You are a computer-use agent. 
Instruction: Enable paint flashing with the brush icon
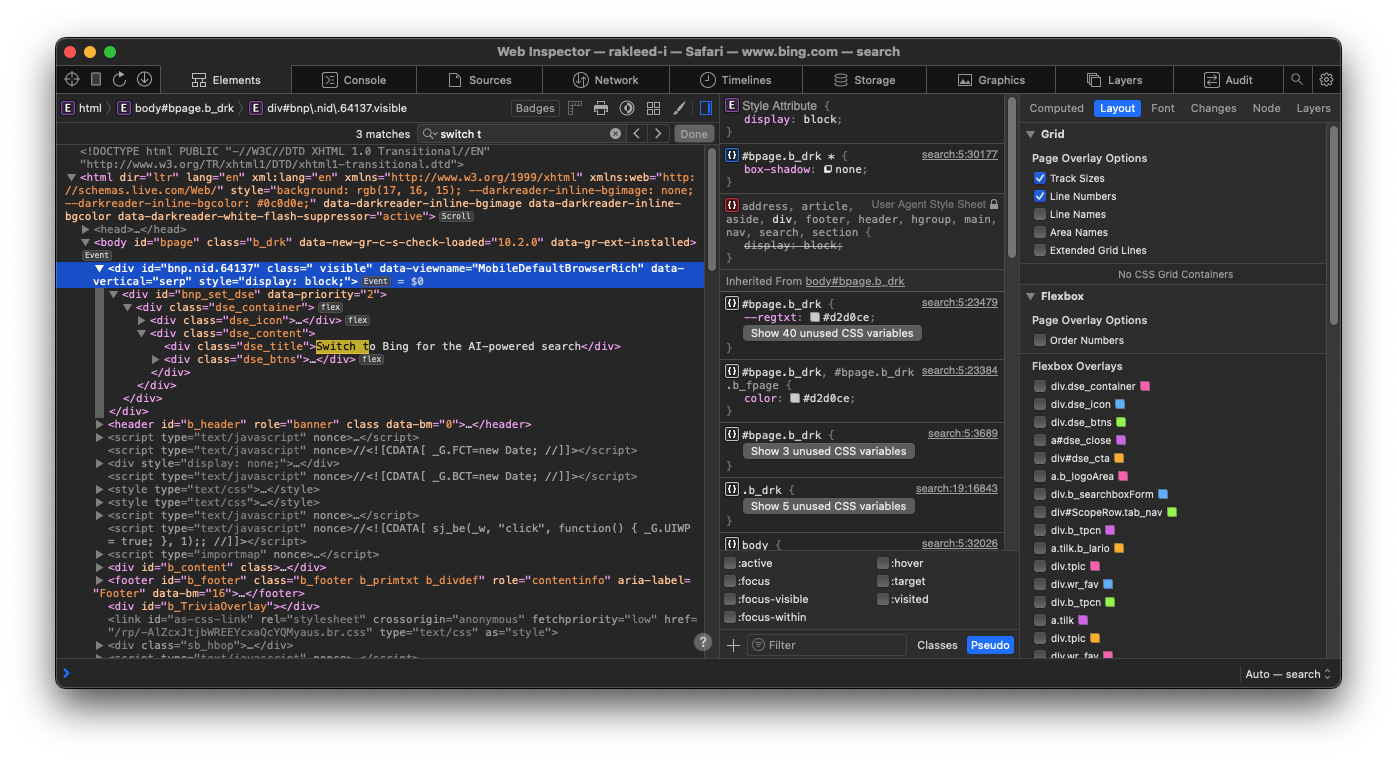(679, 108)
